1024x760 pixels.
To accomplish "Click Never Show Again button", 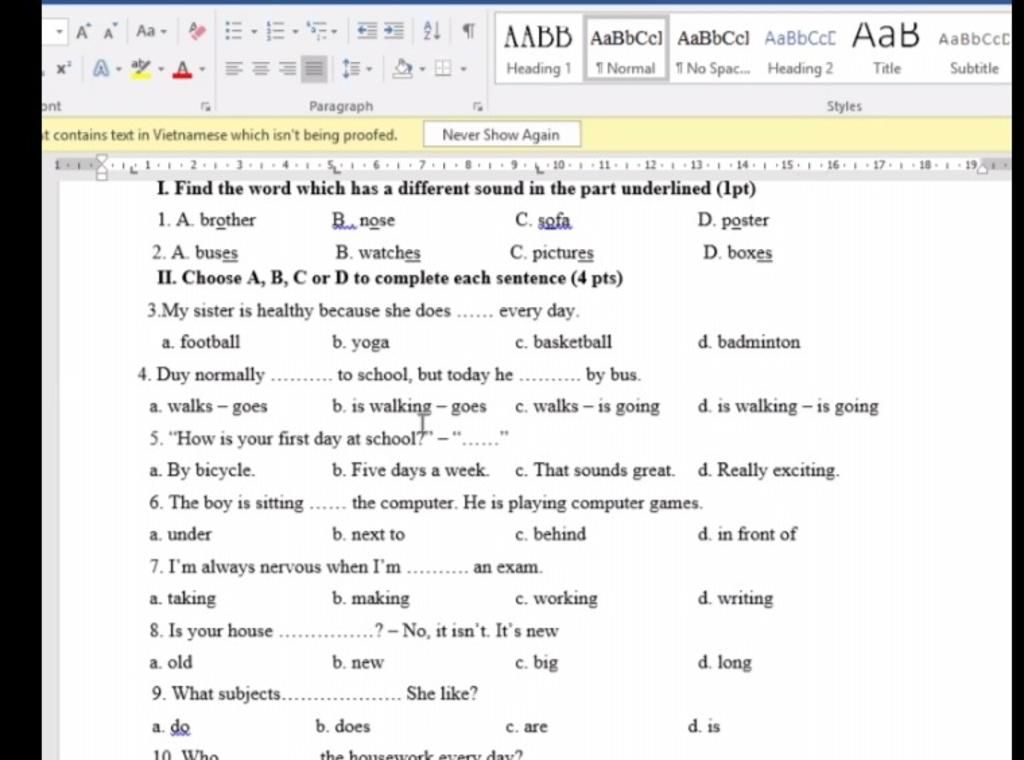I will coord(501,135).
